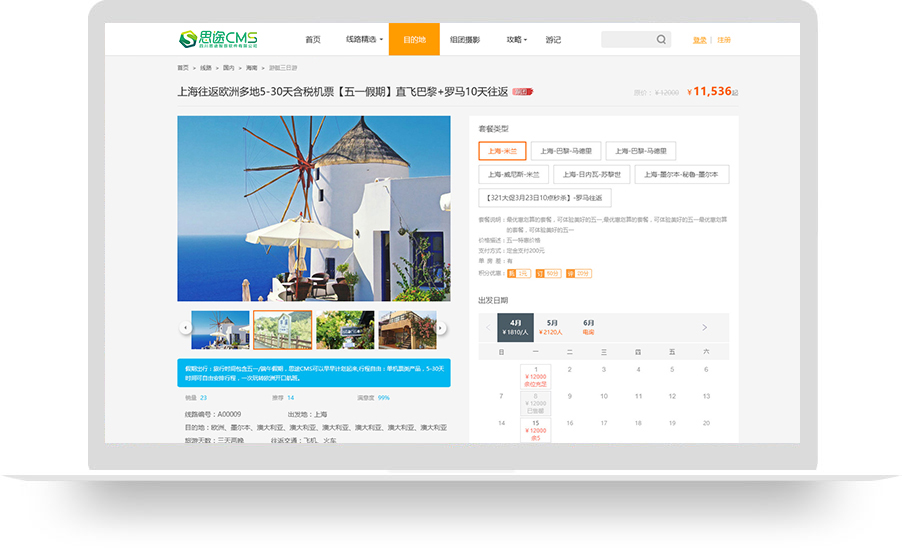
Task: Select the 上海-米兰 package option
Action: [502, 151]
